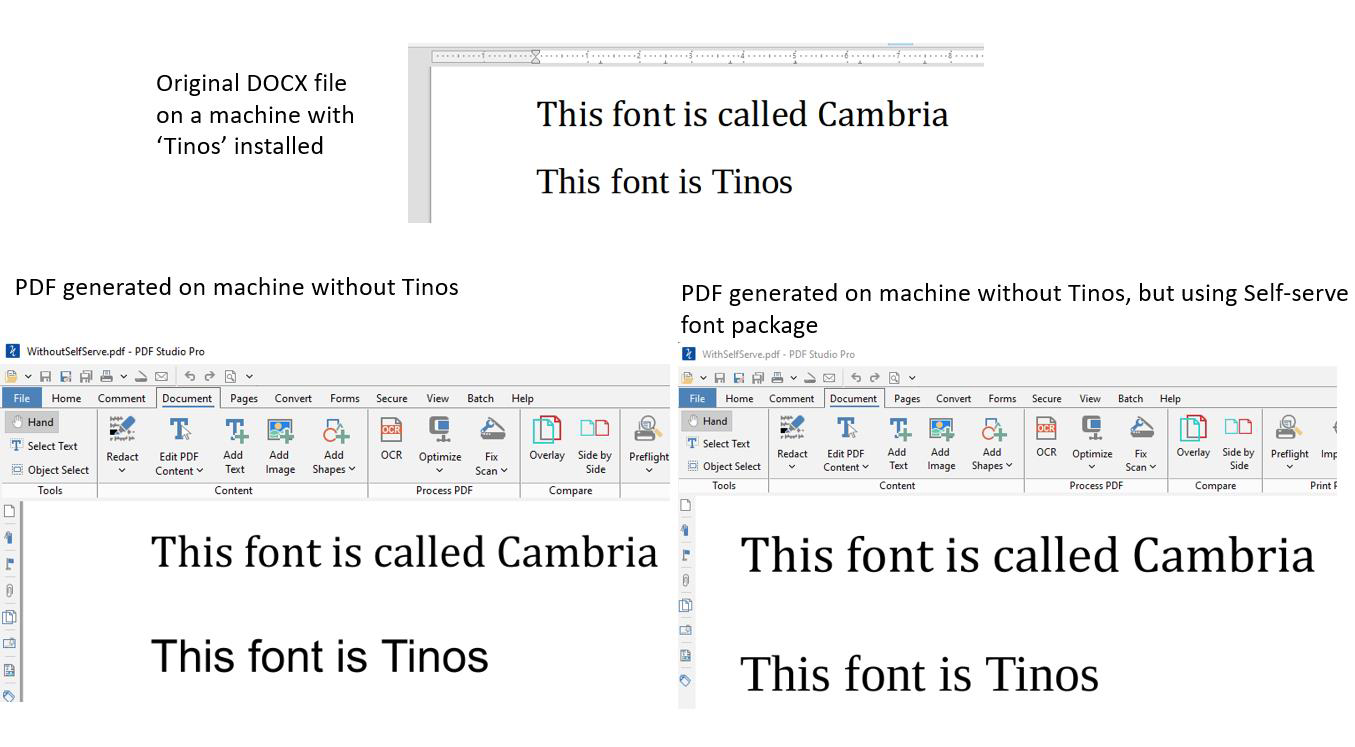This screenshot has width=1355, height=747.
Task: Select the Add Text tool
Action: click(234, 443)
